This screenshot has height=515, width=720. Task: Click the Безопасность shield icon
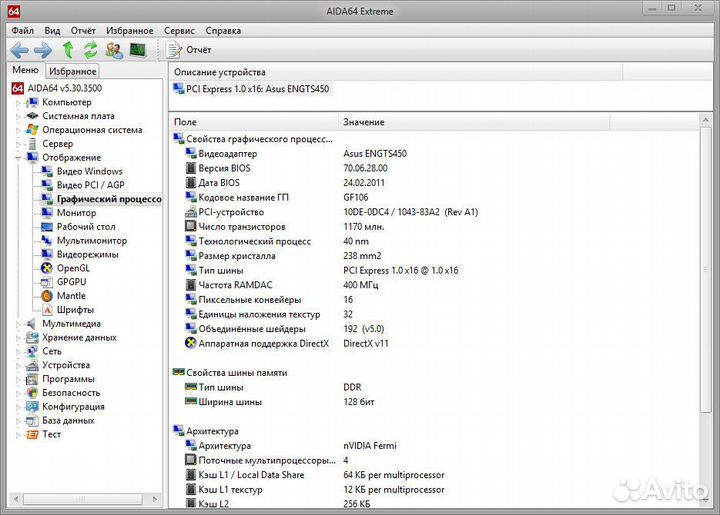tap(32, 393)
